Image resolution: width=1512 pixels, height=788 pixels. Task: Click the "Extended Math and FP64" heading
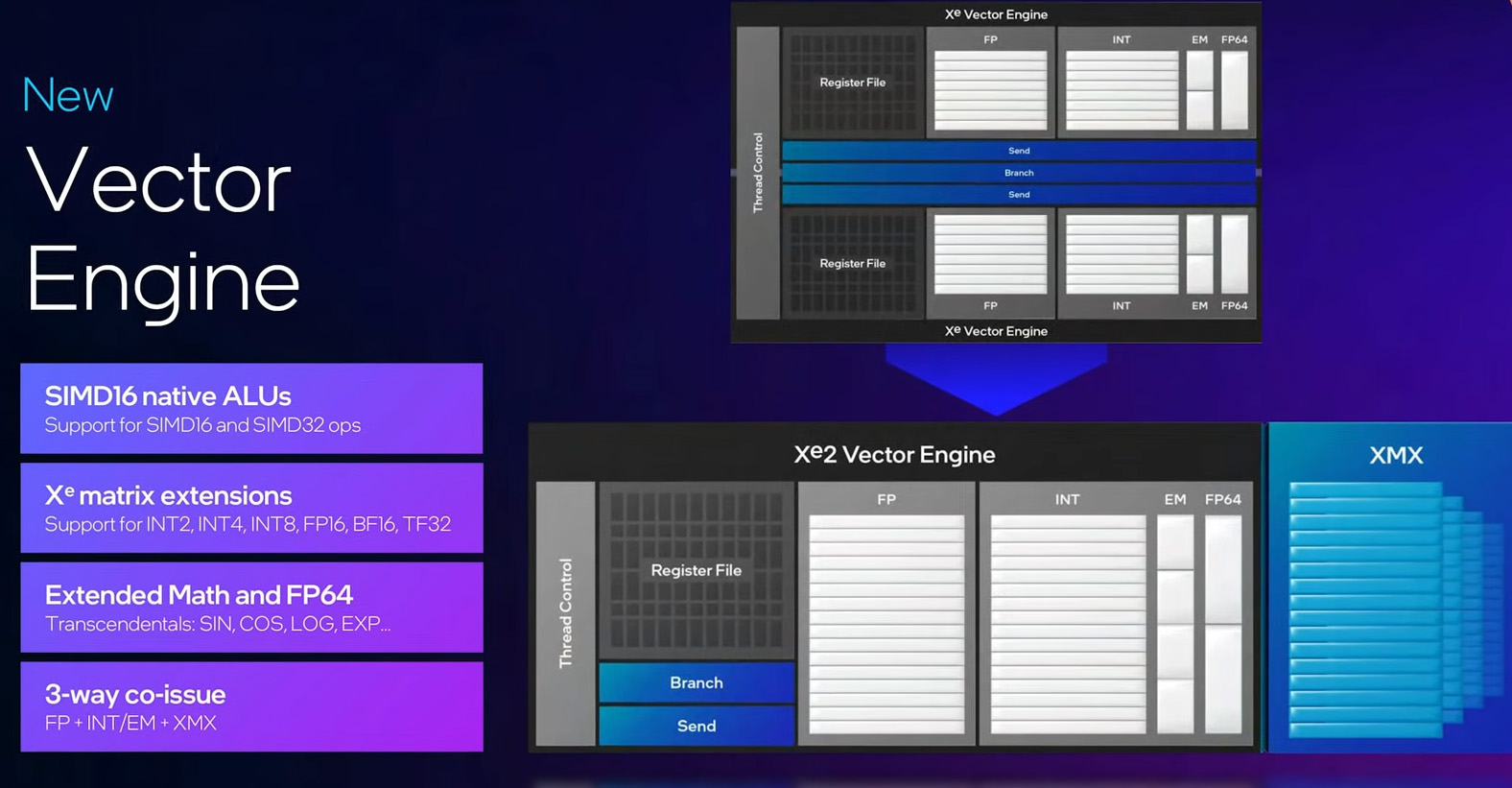tap(199, 595)
